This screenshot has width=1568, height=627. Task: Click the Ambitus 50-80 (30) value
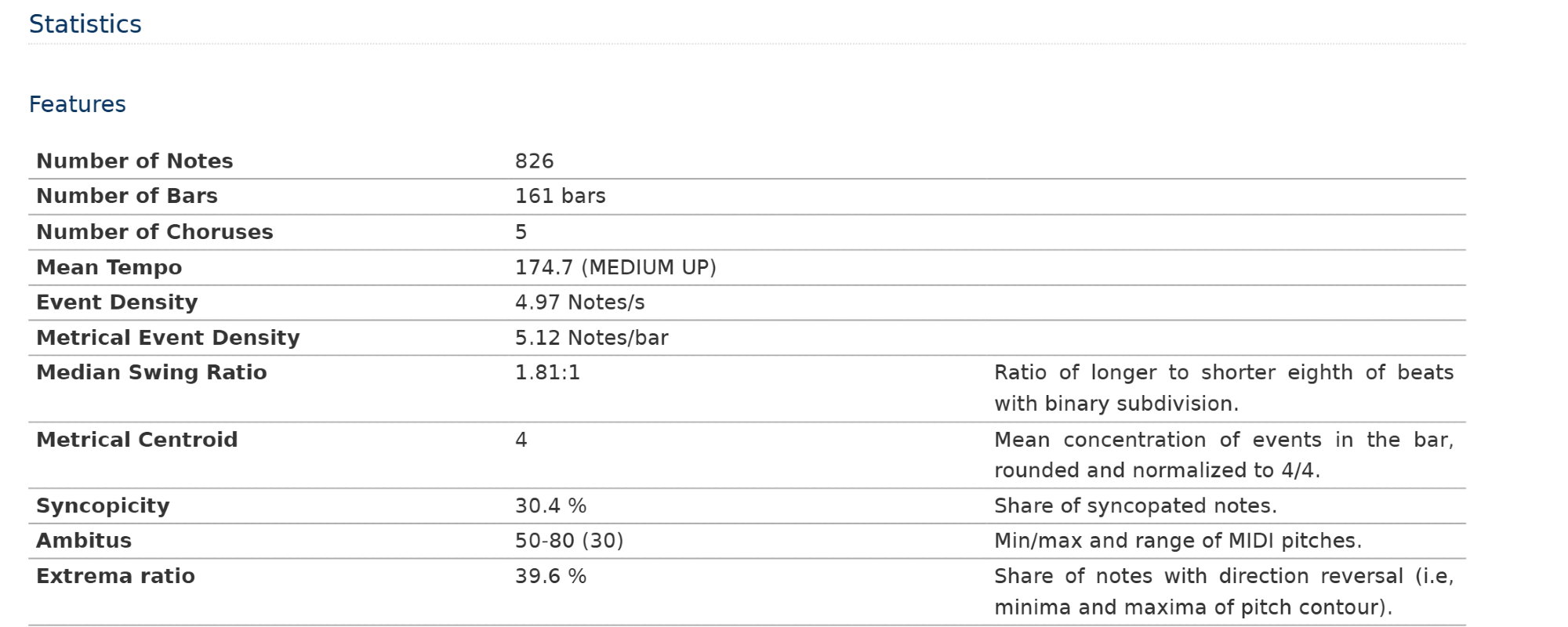(x=569, y=541)
